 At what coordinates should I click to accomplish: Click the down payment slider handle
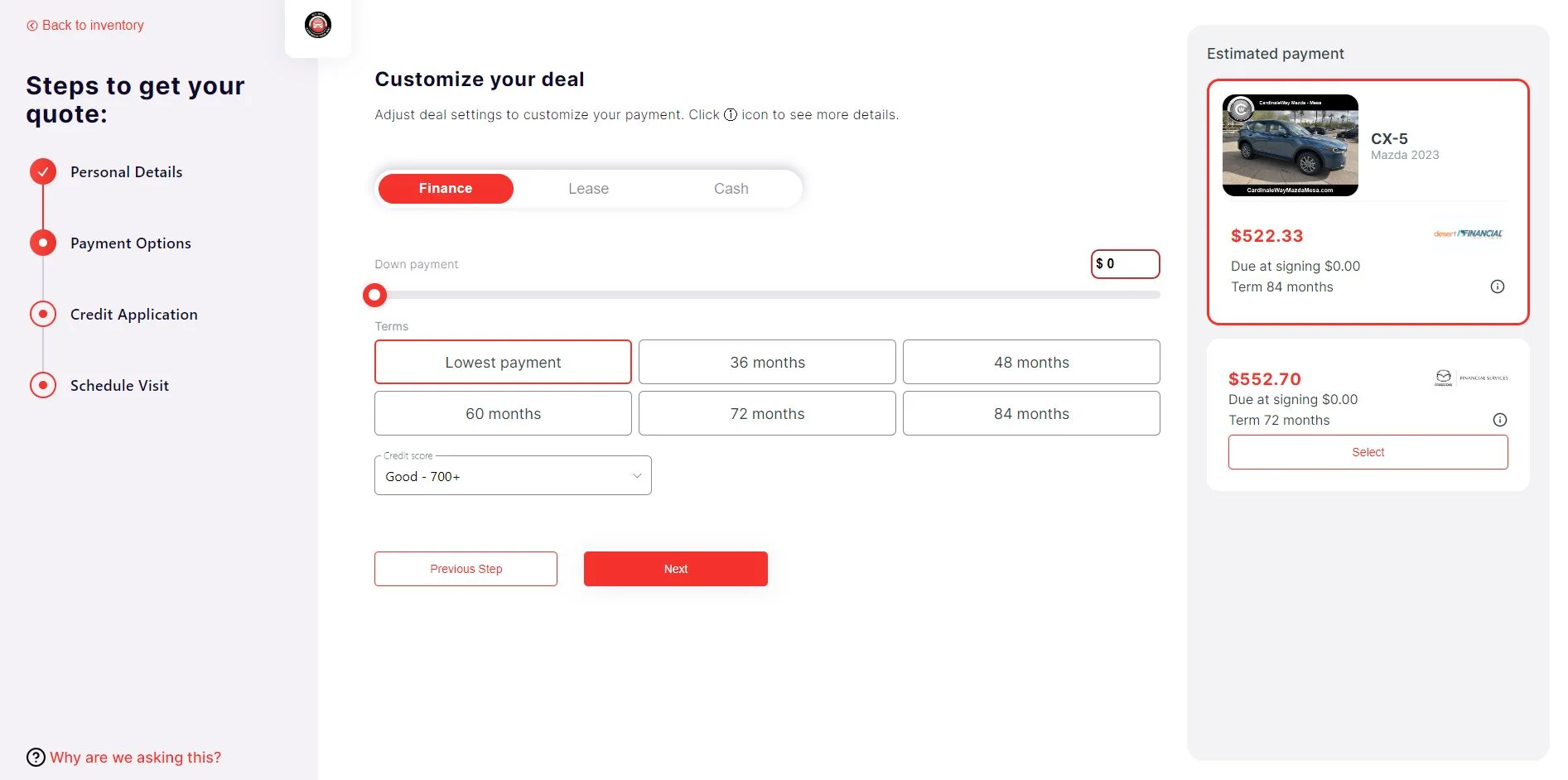[x=374, y=295]
